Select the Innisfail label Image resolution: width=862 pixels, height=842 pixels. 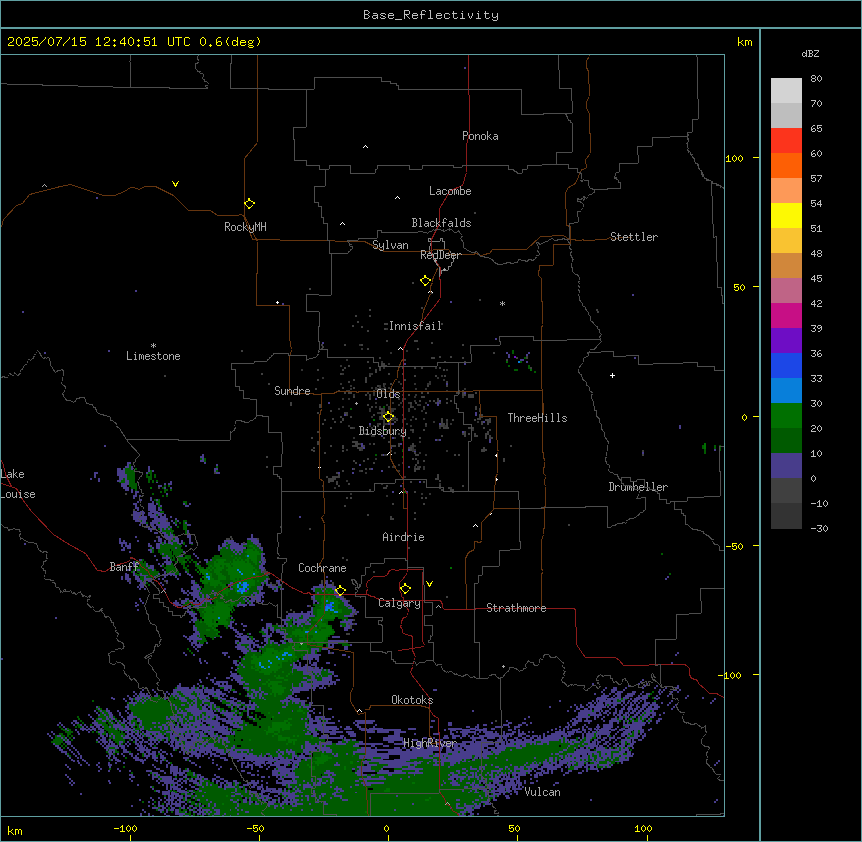pos(416,326)
